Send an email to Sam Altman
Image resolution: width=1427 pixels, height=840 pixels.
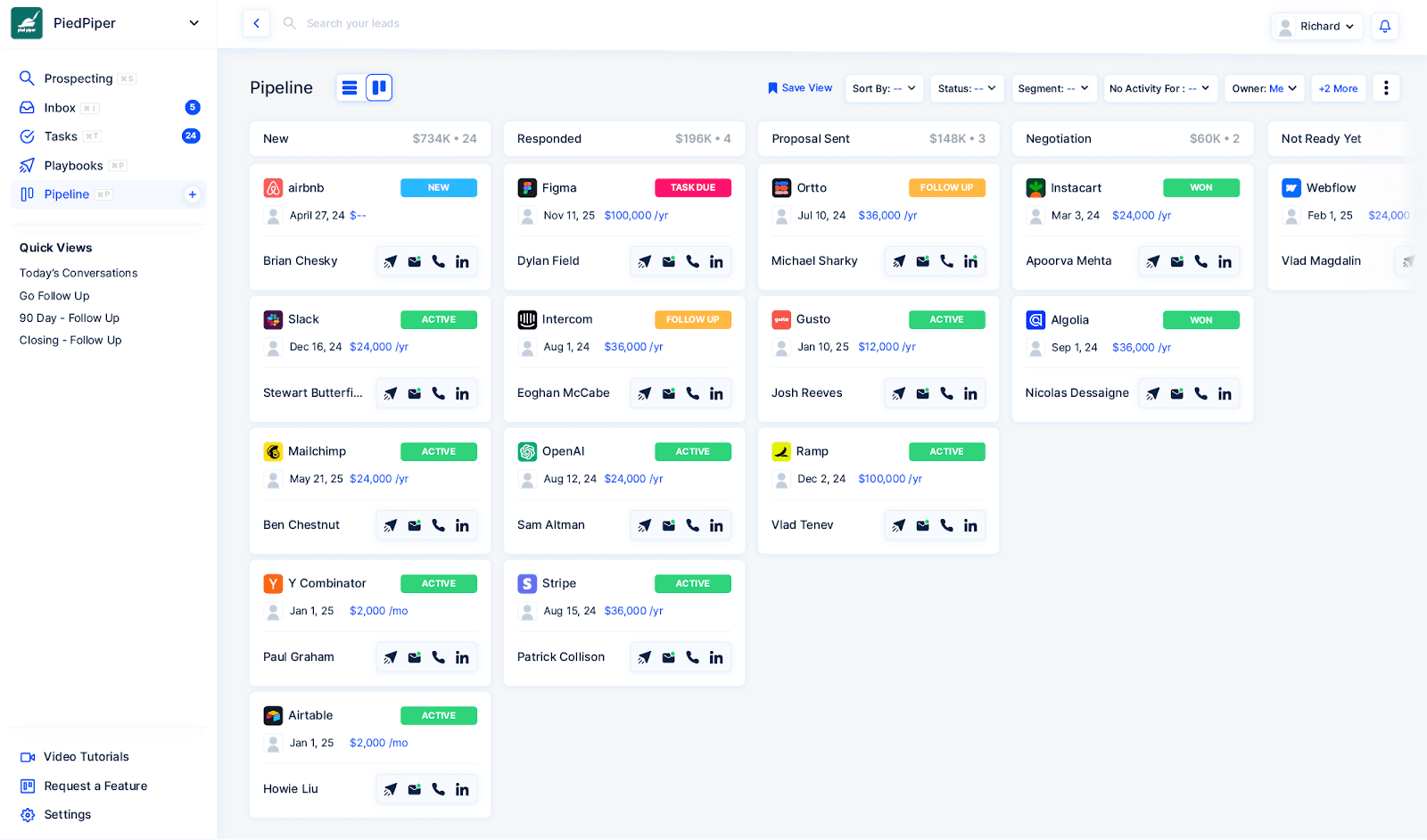point(668,524)
